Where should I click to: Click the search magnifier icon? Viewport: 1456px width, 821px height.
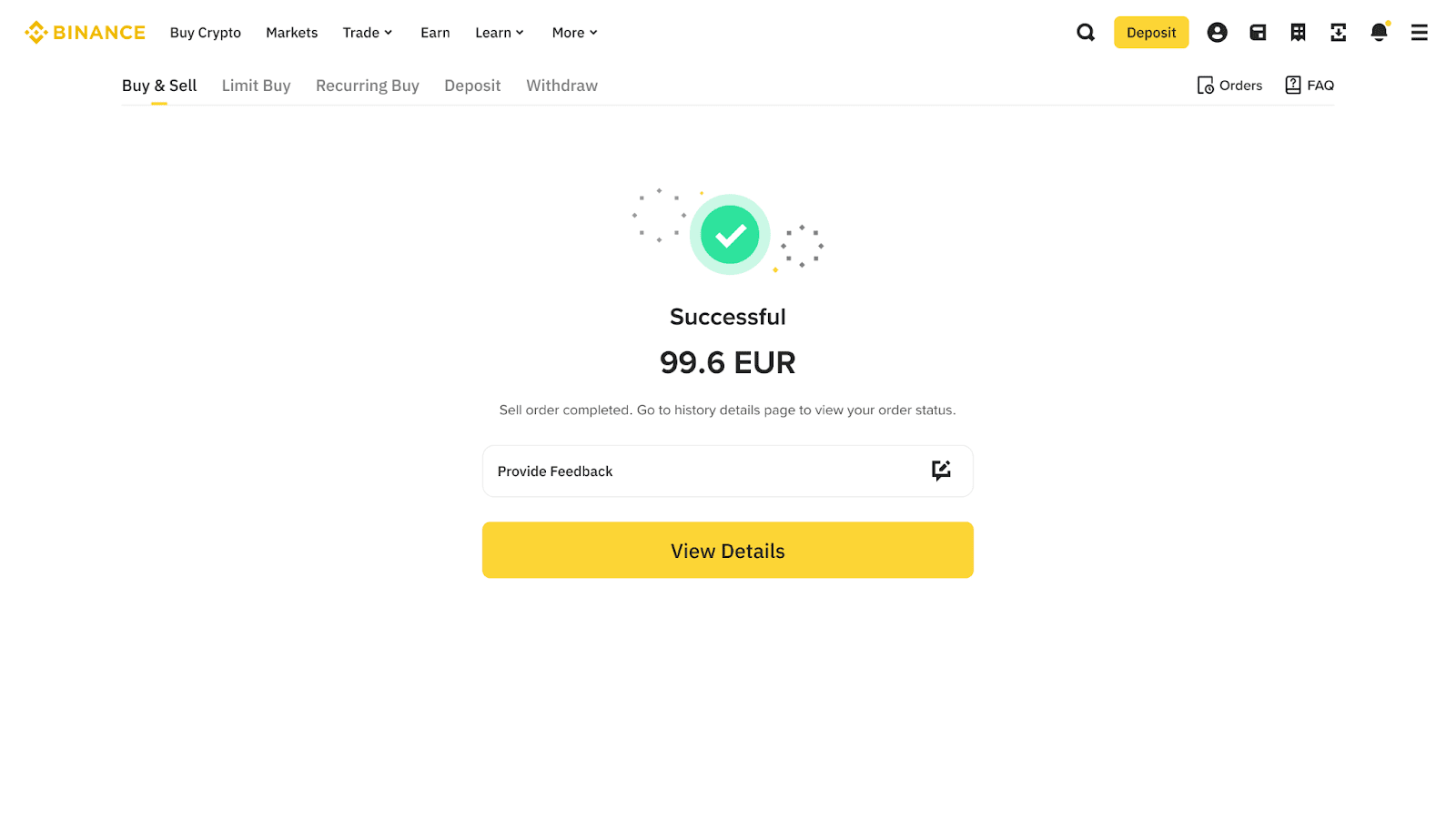pyautogui.click(x=1086, y=33)
